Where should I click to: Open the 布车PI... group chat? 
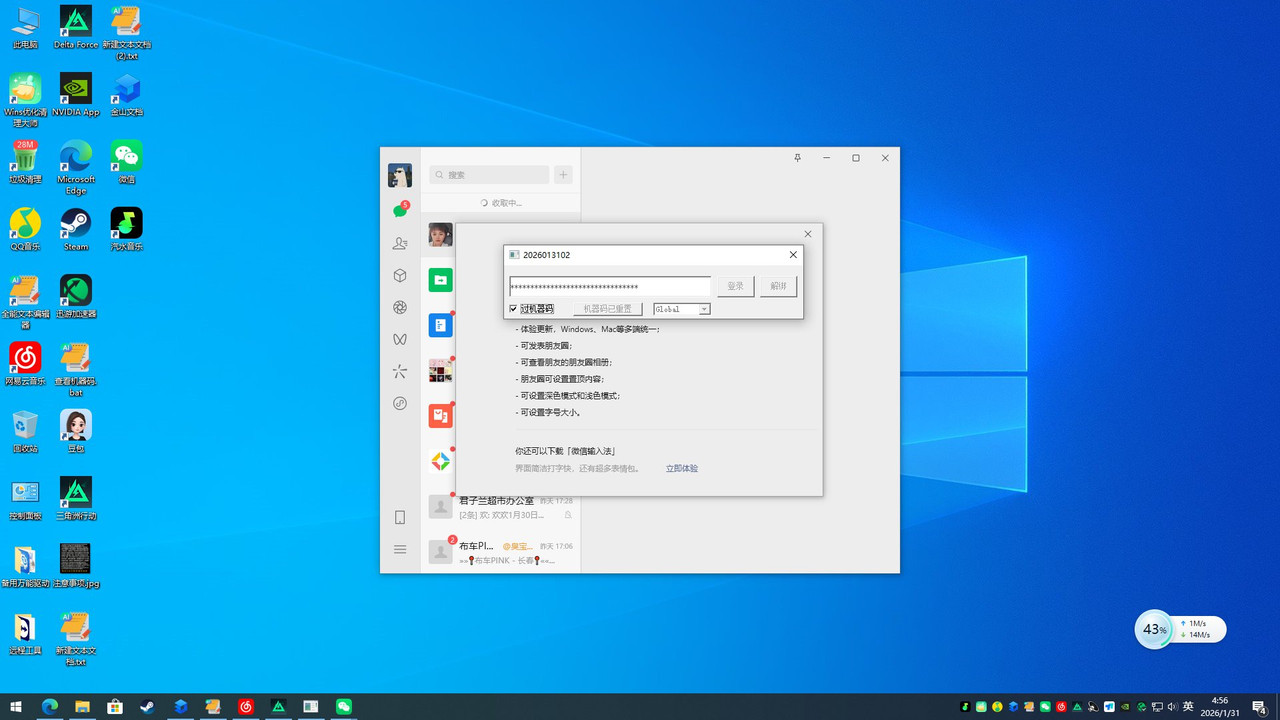pos(501,551)
